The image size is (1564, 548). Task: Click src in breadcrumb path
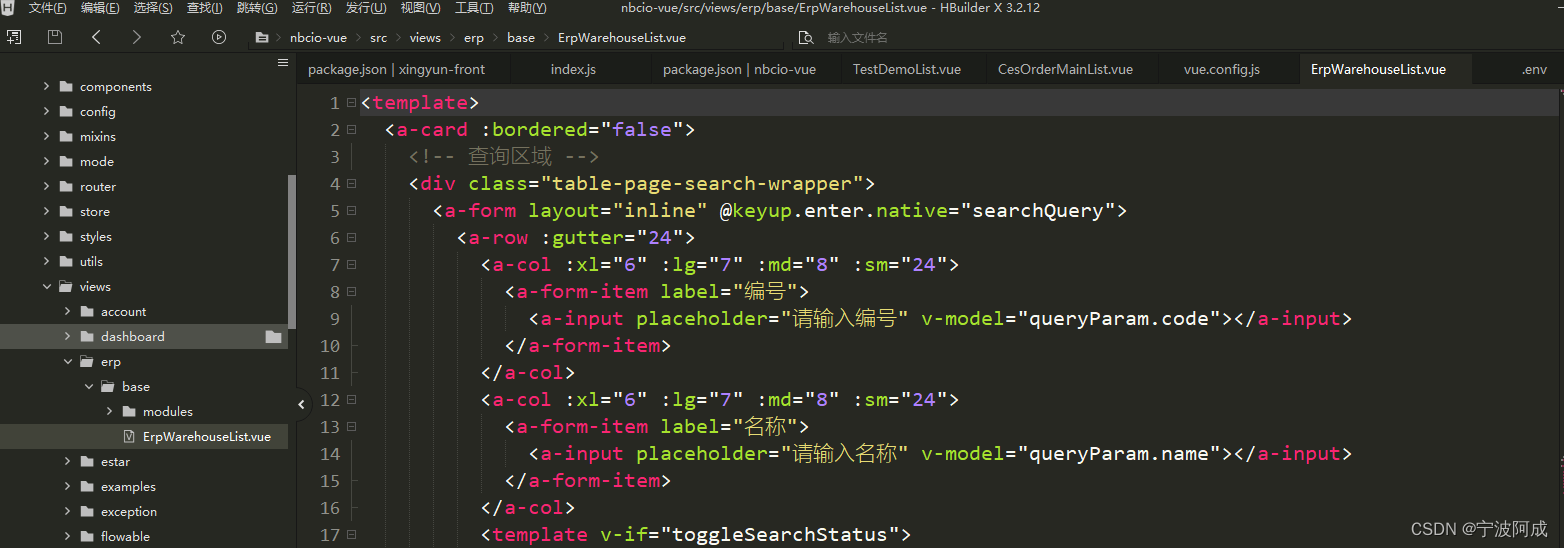click(378, 38)
